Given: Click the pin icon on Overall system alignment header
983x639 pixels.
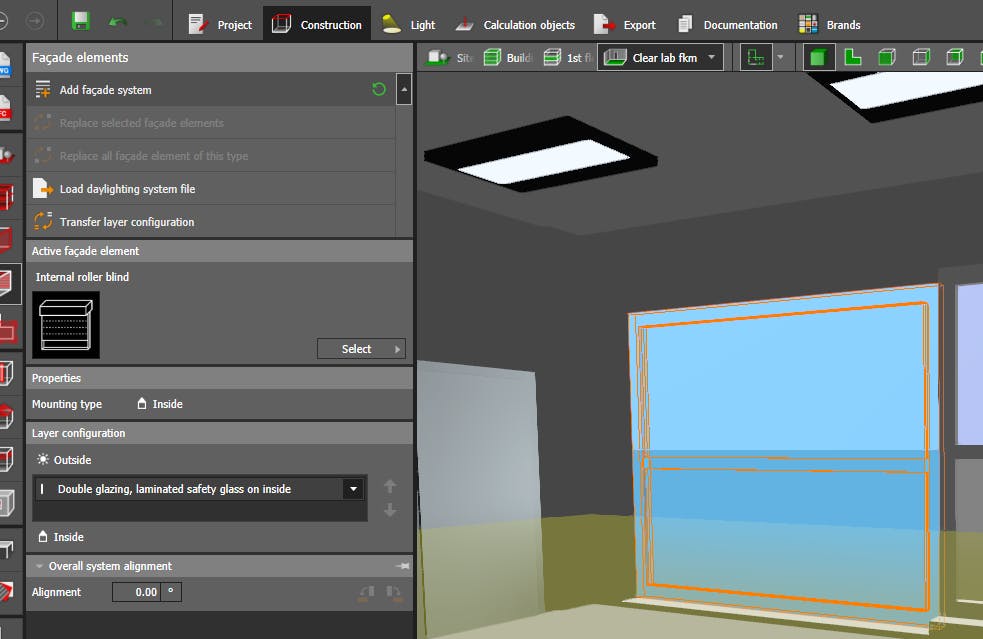Looking at the screenshot, I should [402, 566].
